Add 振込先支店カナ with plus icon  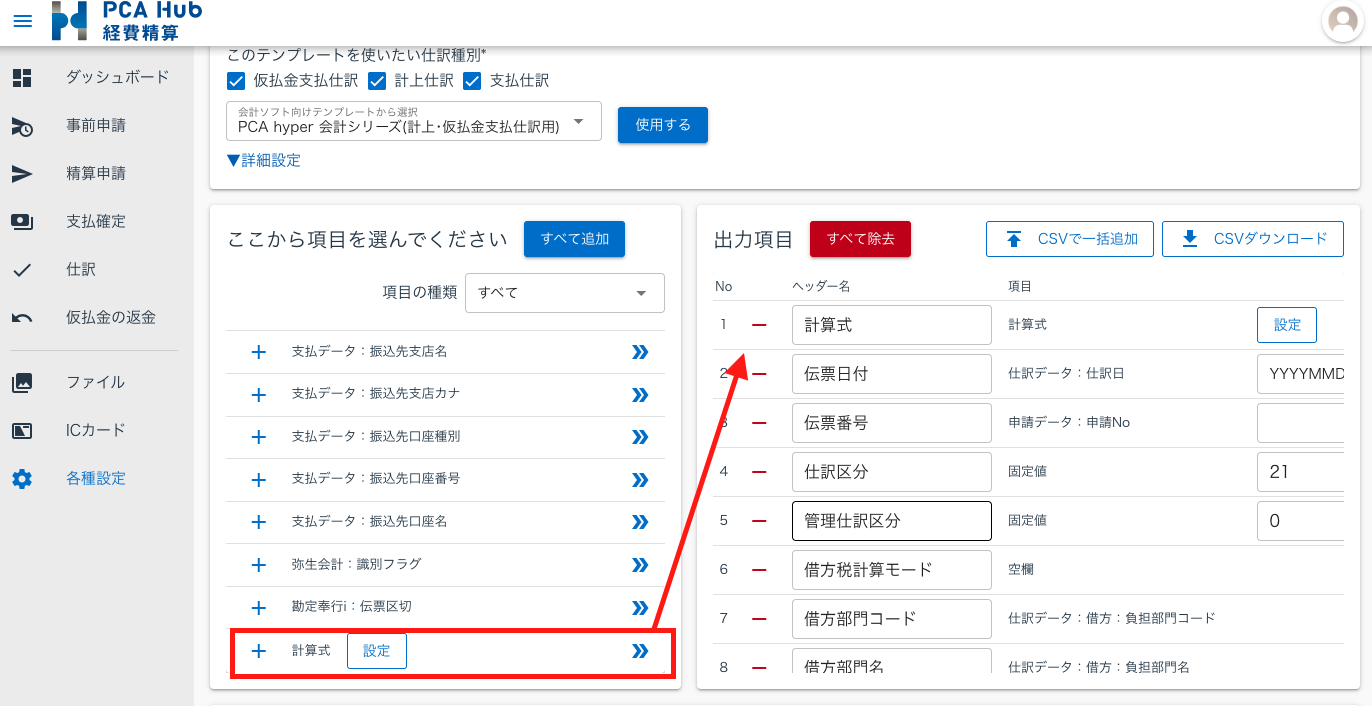[258, 394]
